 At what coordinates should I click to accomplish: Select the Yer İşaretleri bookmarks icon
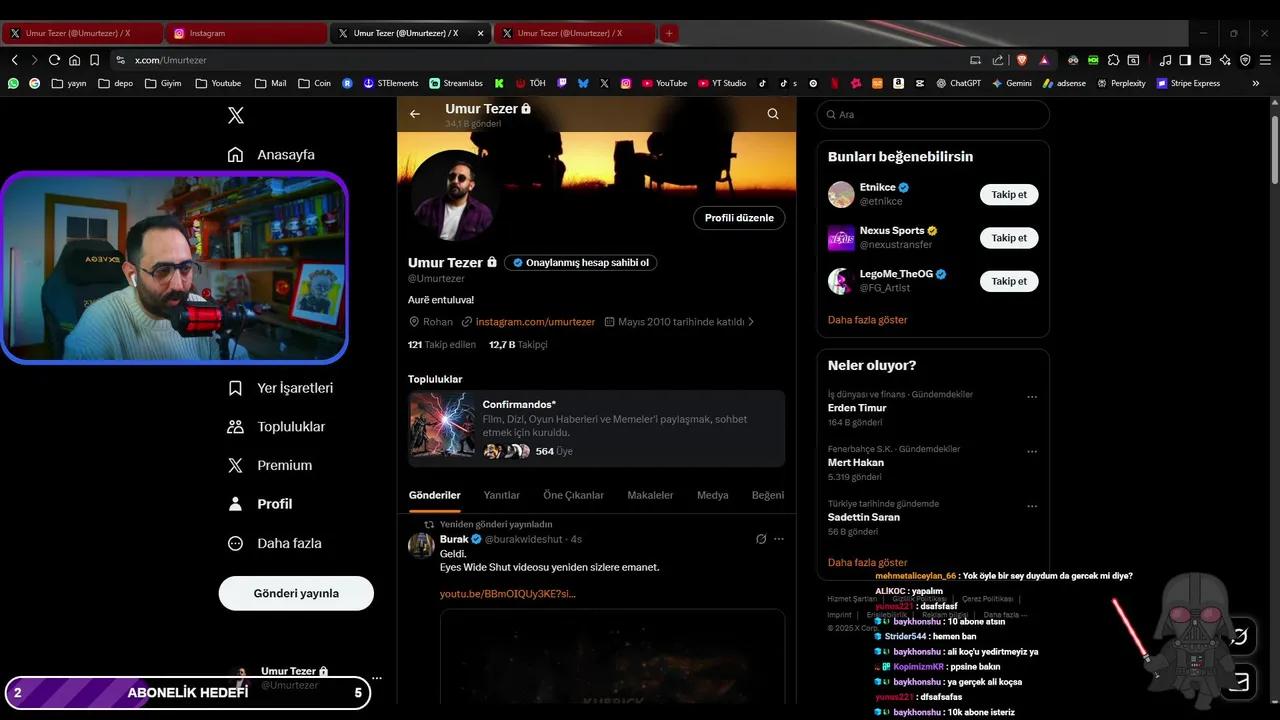(x=236, y=388)
